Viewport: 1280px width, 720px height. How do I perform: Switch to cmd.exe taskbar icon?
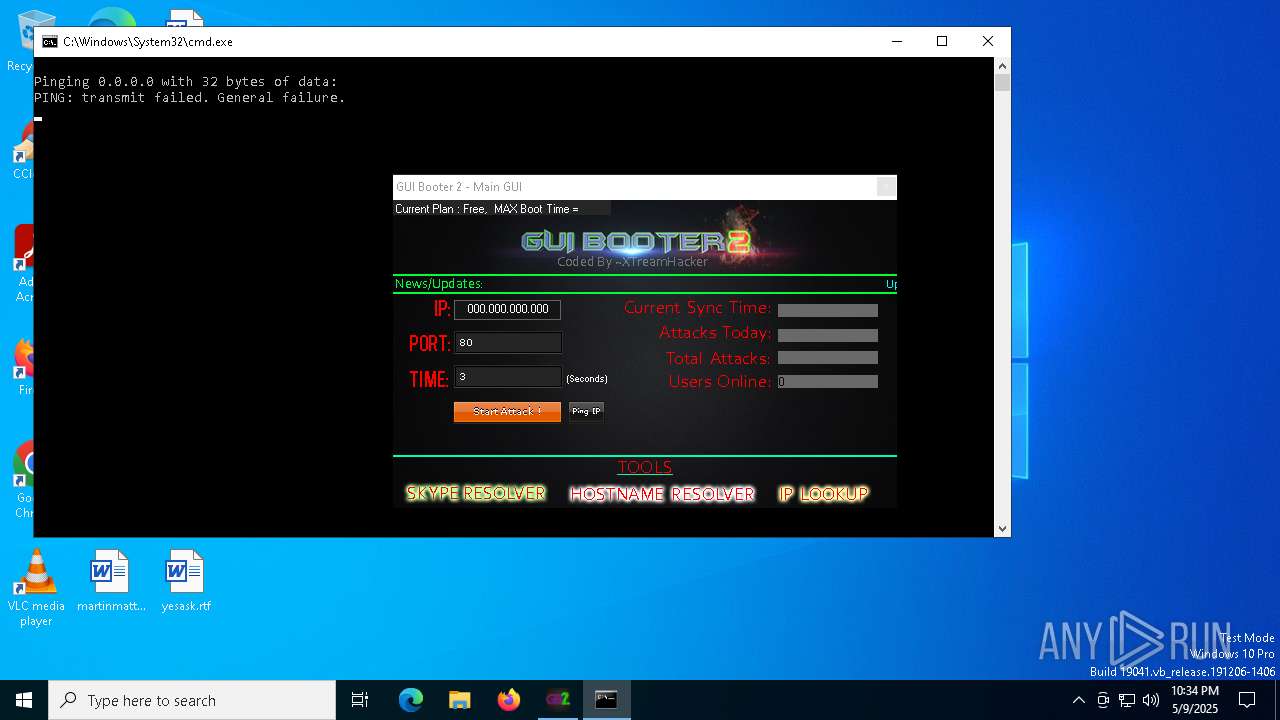[x=606, y=700]
